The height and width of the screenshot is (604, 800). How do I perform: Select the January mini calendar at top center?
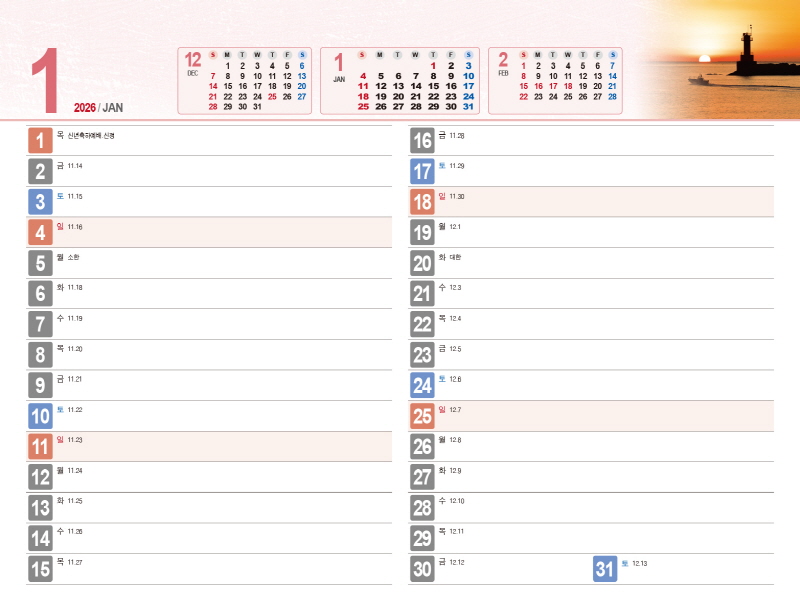tap(401, 80)
